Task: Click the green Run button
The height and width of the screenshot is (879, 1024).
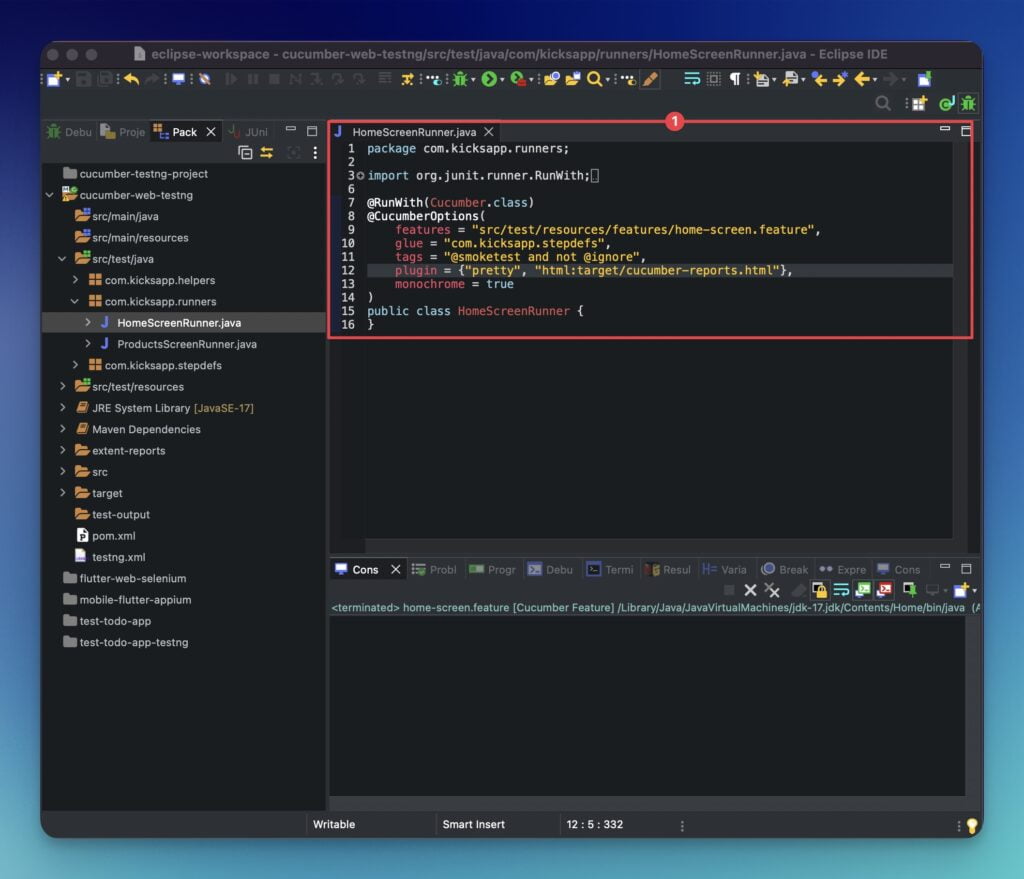Action: coord(489,79)
